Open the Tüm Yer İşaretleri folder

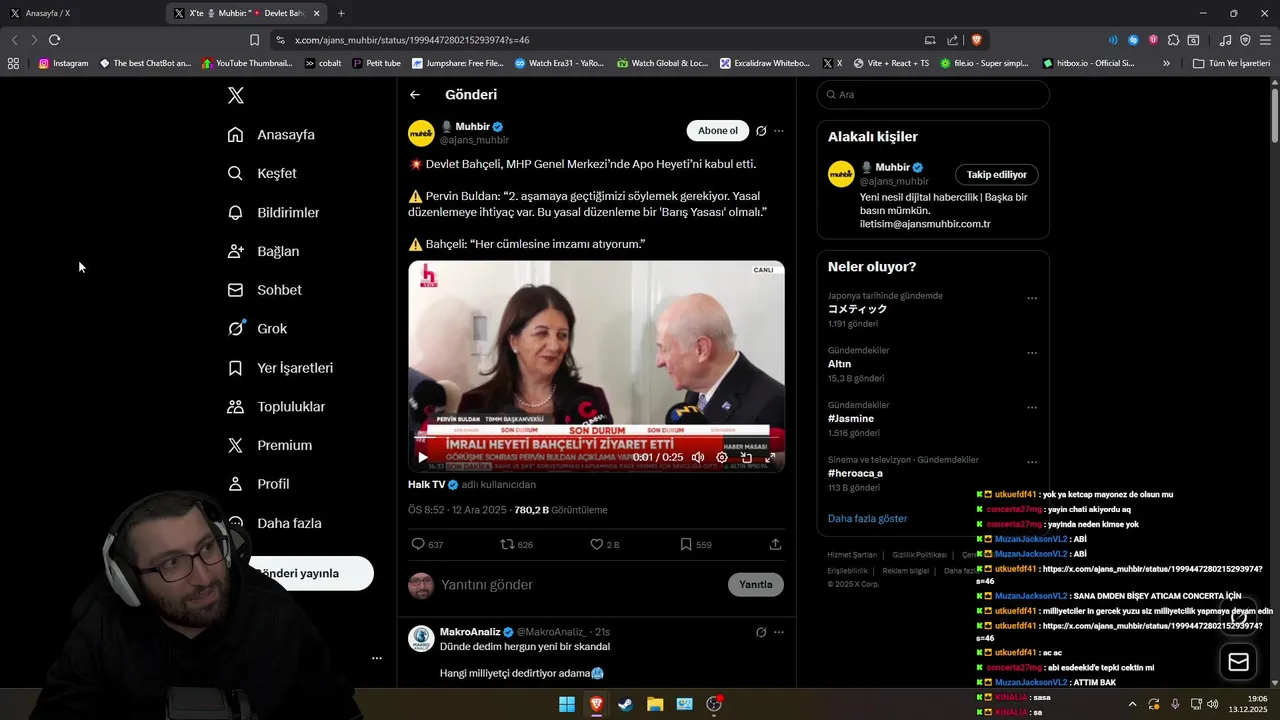click(x=1231, y=63)
